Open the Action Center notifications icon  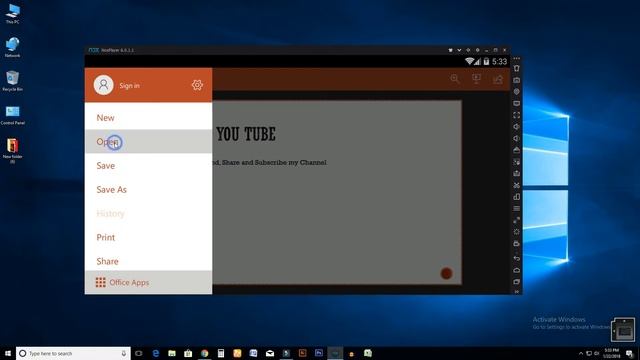click(x=629, y=353)
